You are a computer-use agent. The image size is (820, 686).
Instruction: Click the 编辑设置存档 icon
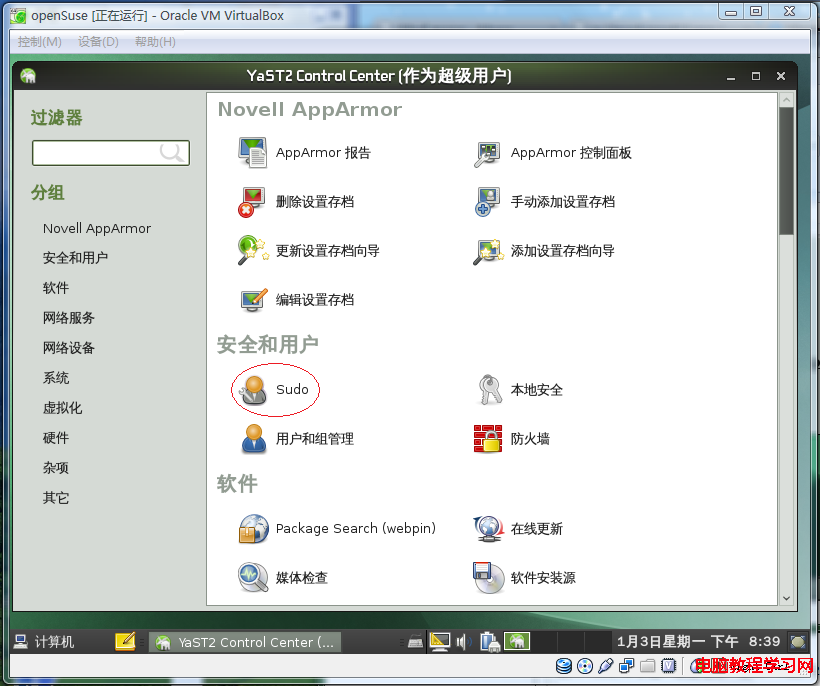click(254, 300)
